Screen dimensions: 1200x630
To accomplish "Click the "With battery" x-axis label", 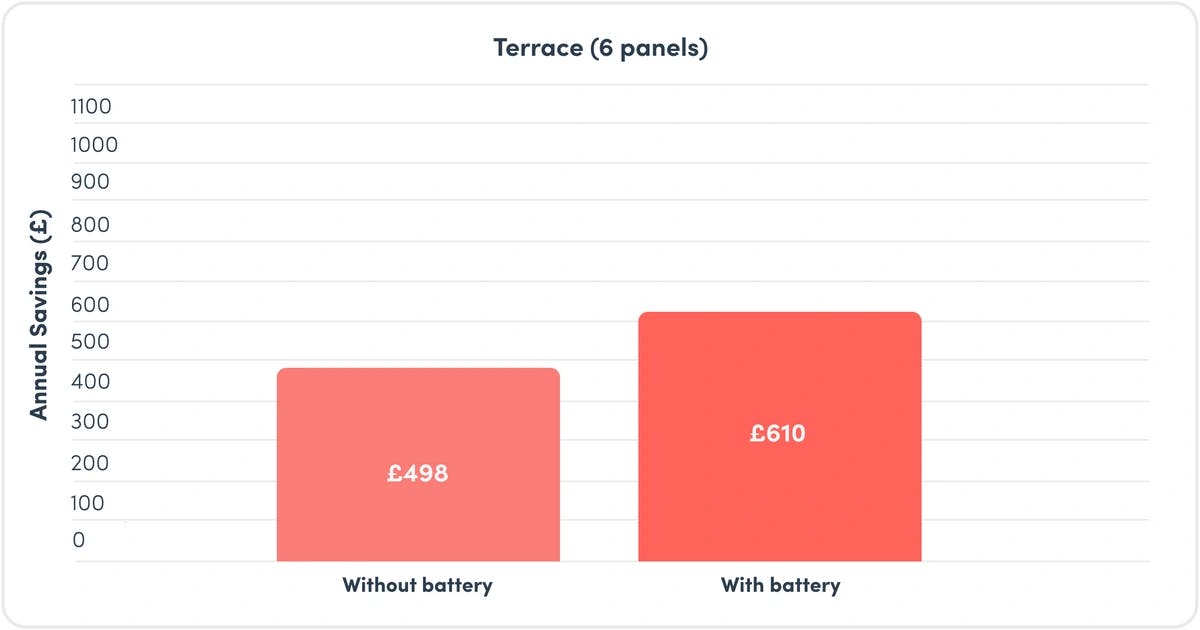I will pos(780,585).
